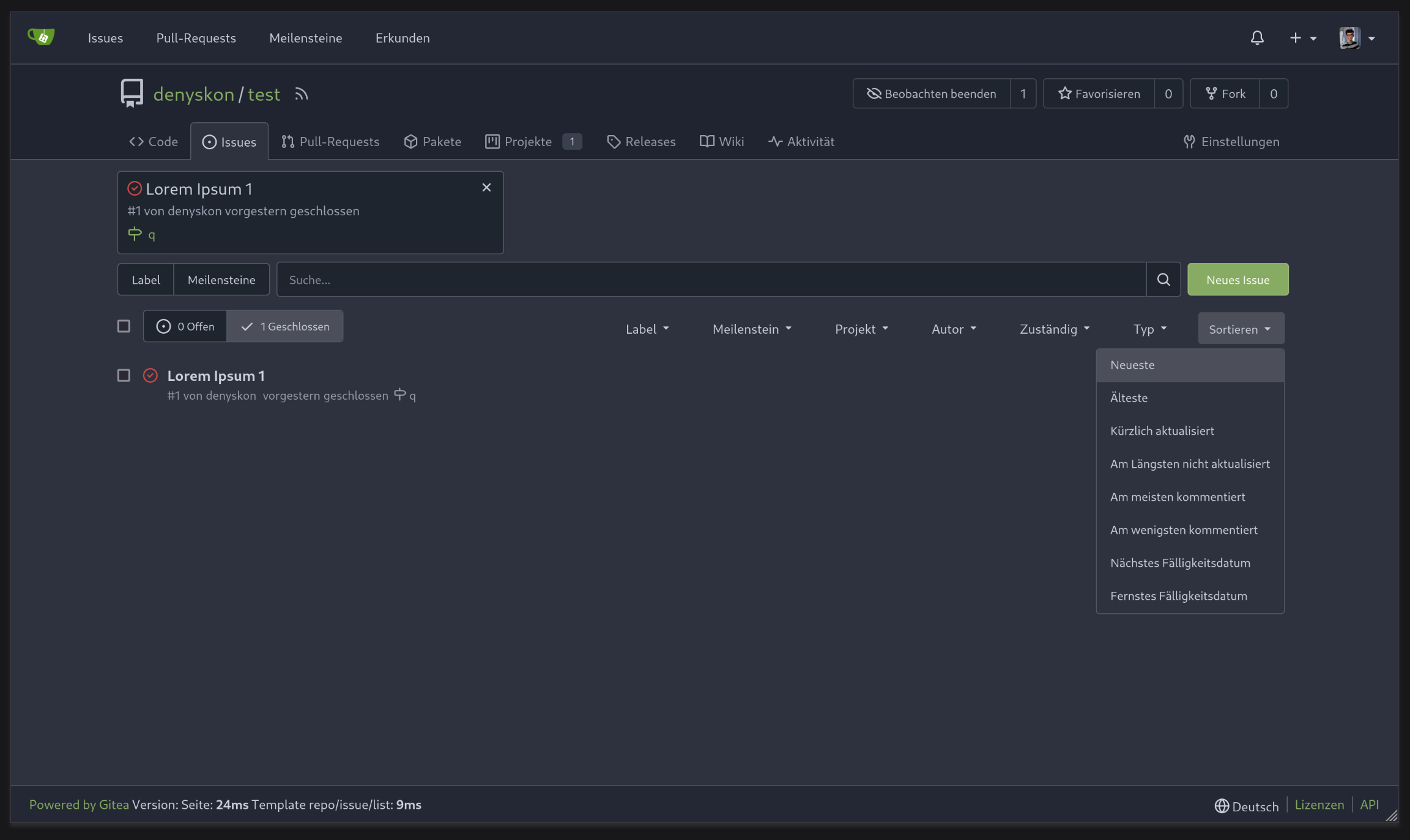1410x840 pixels.
Task: Click the search magnifier button
Action: click(1163, 279)
